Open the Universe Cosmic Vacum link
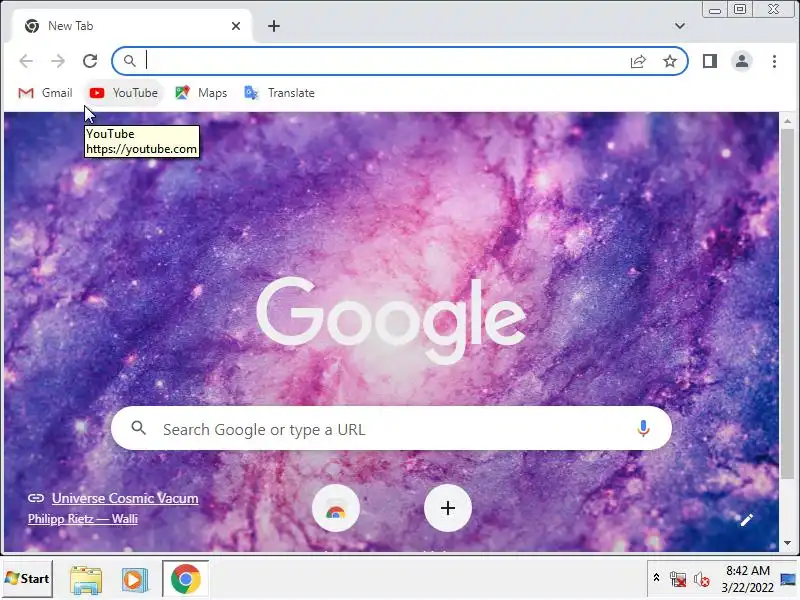Viewport: 800px width, 600px height. point(125,498)
